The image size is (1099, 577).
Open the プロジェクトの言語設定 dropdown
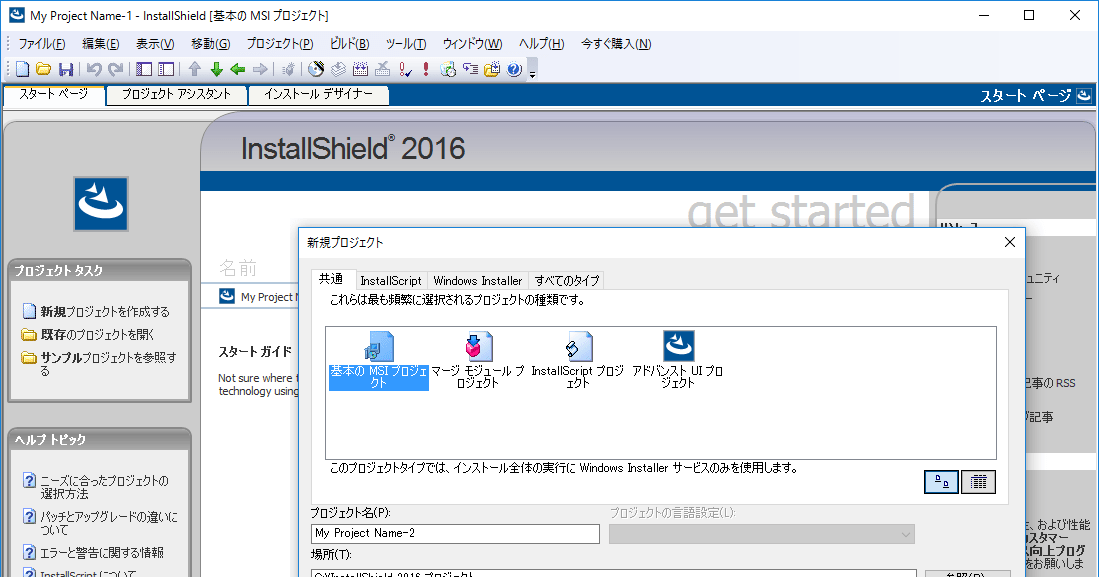click(762, 534)
